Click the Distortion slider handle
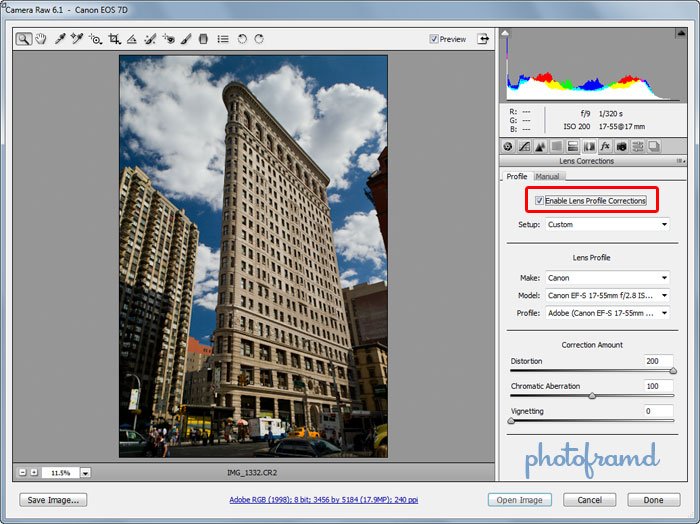700x524 pixels. click(673, 370)
